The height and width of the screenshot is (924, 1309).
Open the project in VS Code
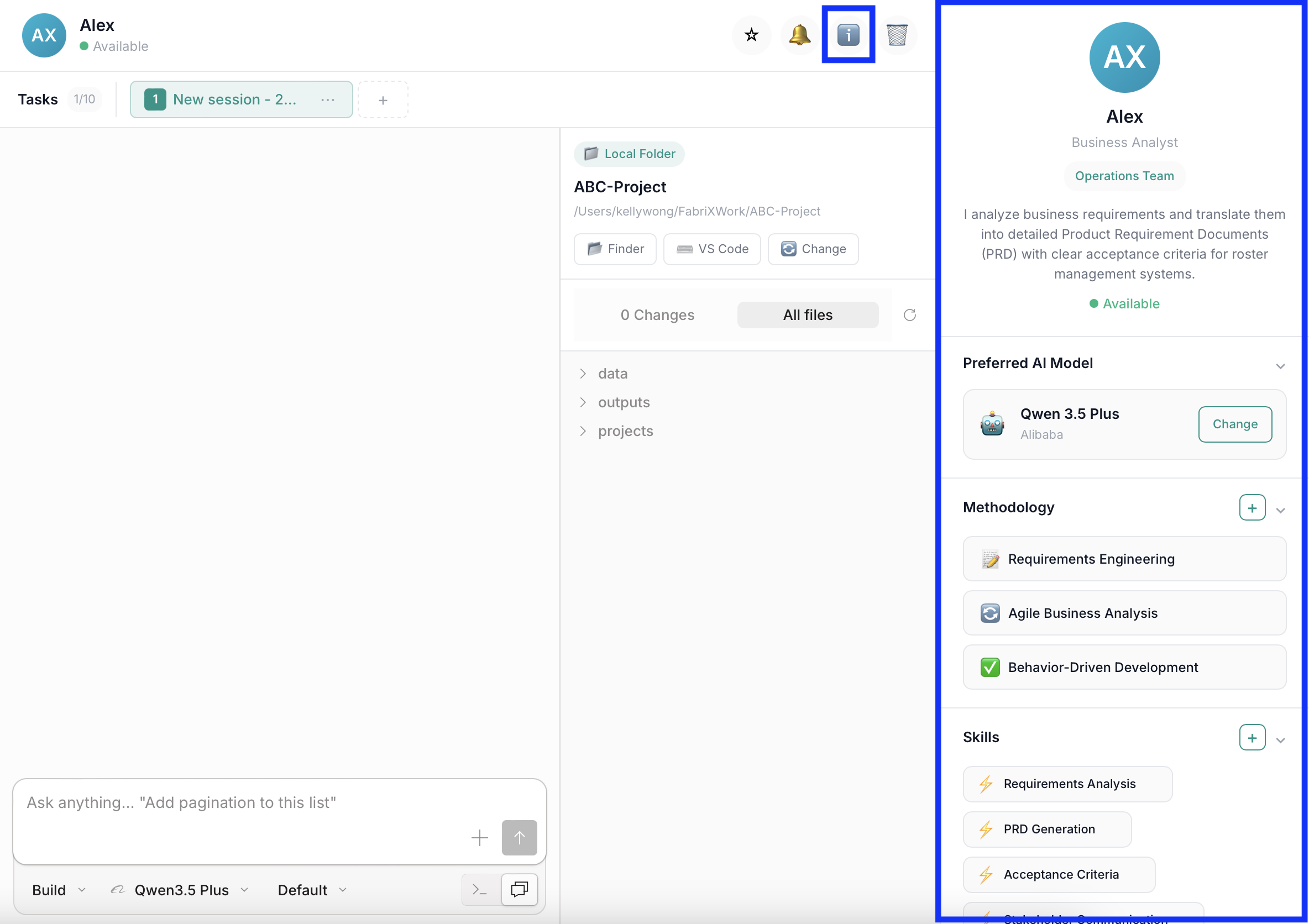(x=711, y=249)
